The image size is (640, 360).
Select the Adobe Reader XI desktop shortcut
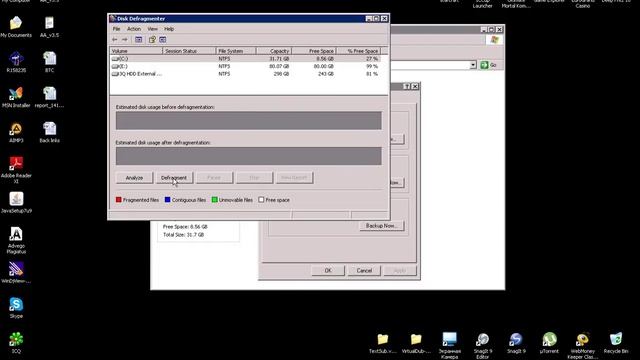[x=16, y=170]
